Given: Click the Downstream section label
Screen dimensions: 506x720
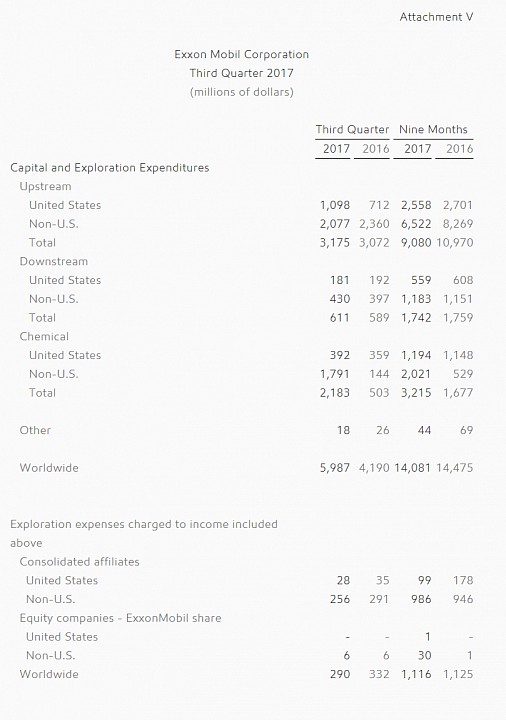Looking at the screenshot, I should pos(54,261).
